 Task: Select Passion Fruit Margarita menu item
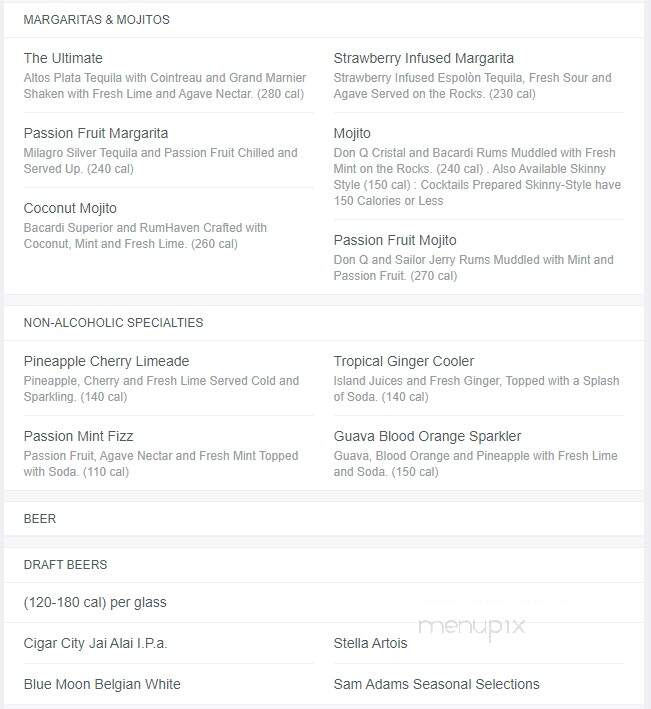click(x=96, y=133)
